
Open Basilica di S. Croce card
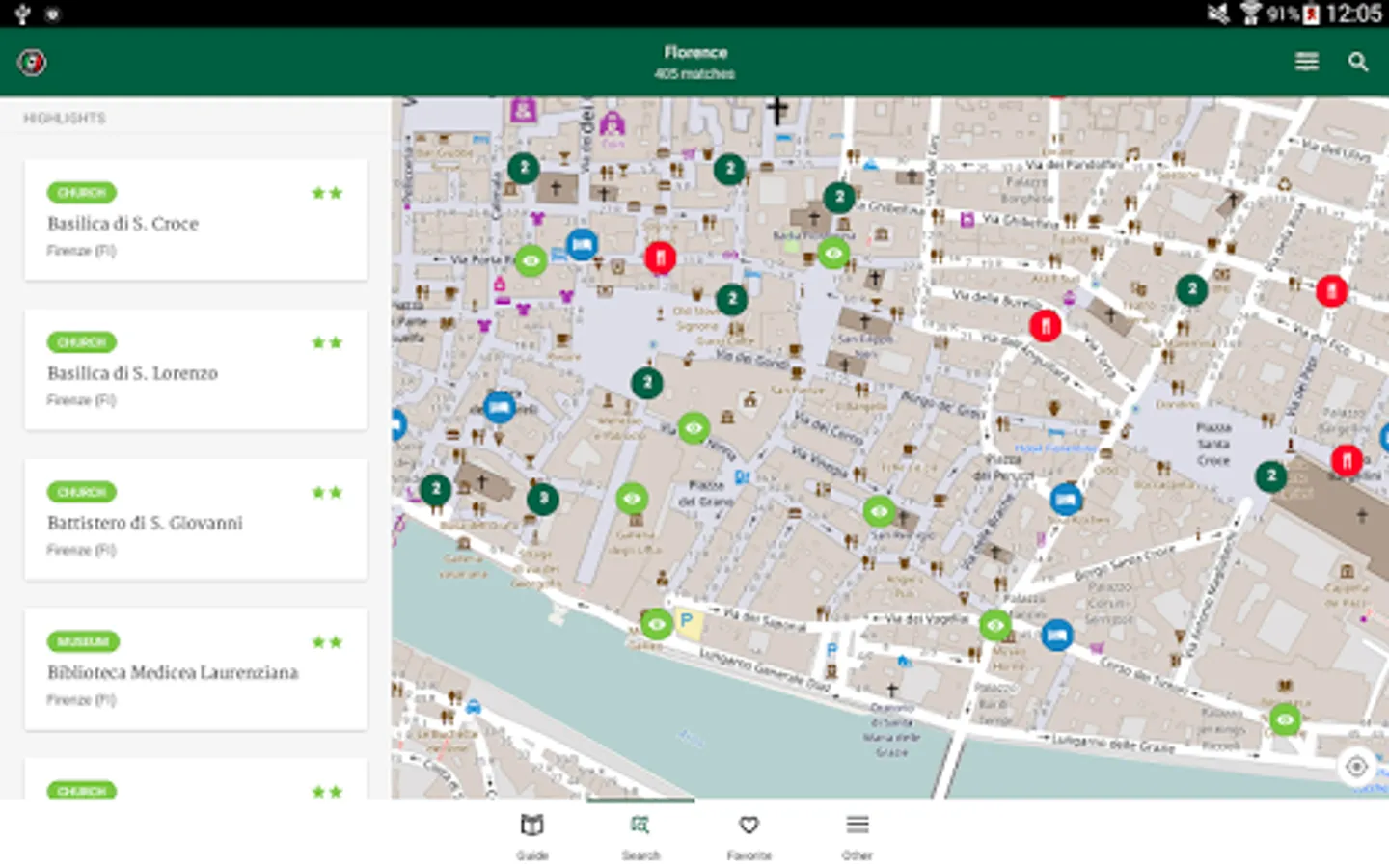[196, 220]
